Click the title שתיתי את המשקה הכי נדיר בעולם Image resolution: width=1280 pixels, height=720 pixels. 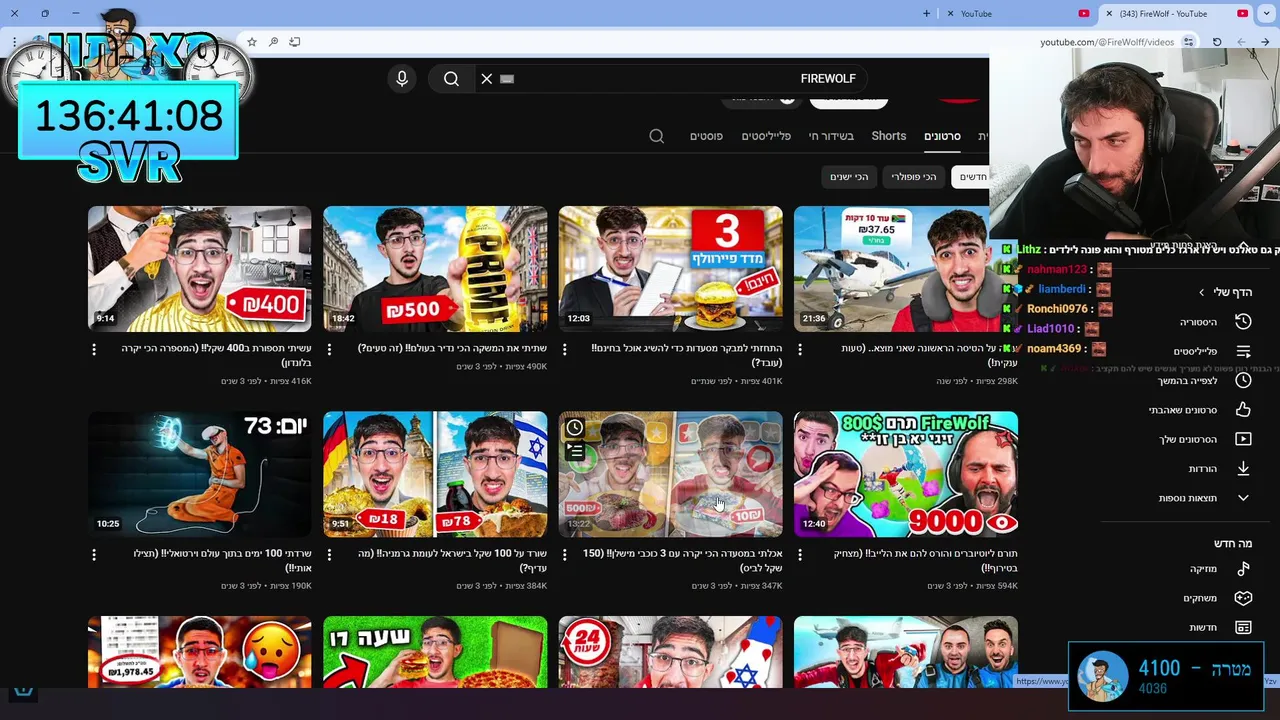(452, 349)
